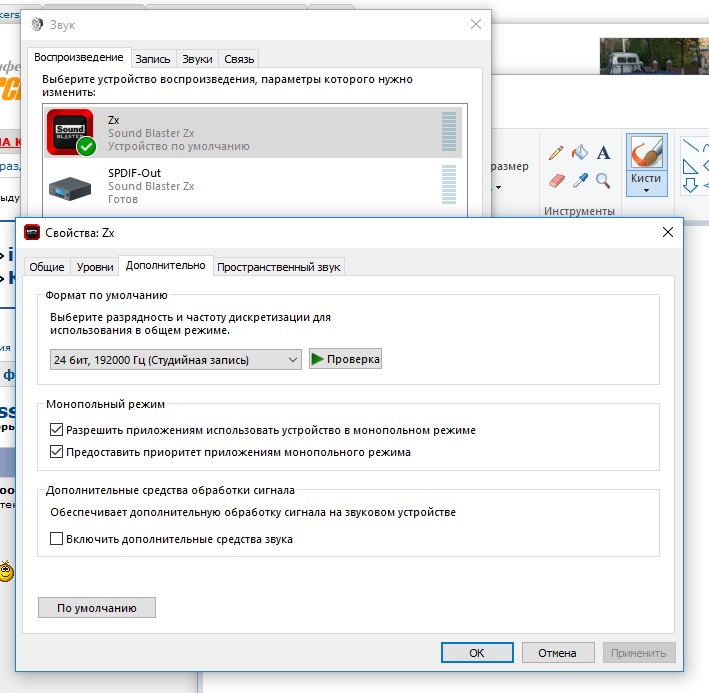Close the Свойства: Zx dialog

(x=668, y=232)
